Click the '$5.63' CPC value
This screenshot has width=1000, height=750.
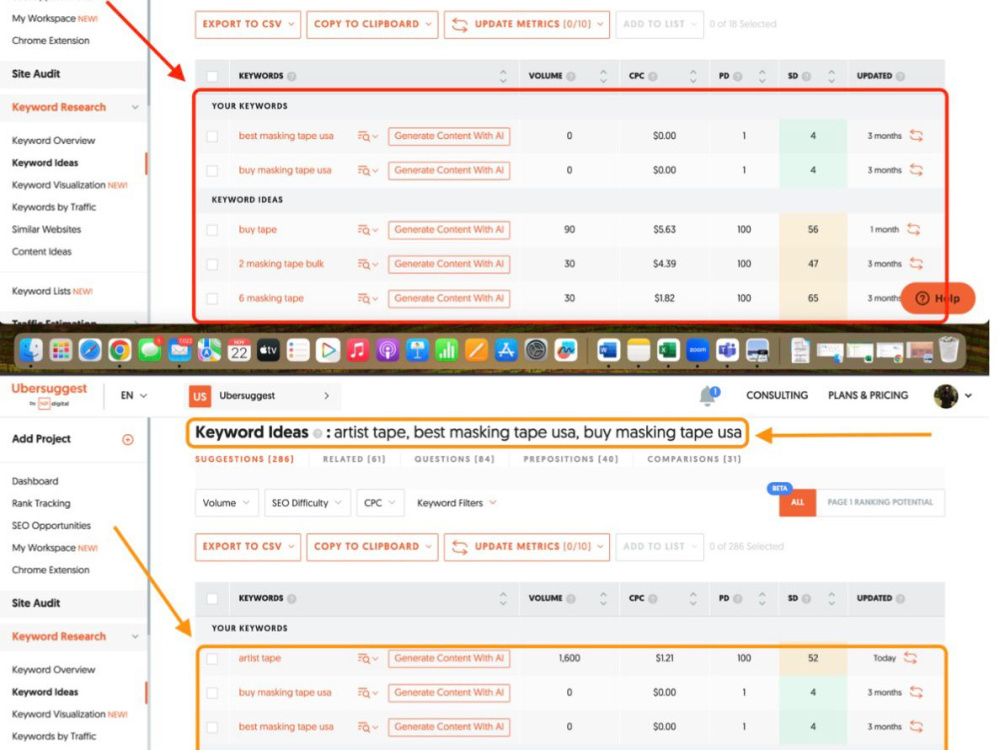click(x=665, y=230)
